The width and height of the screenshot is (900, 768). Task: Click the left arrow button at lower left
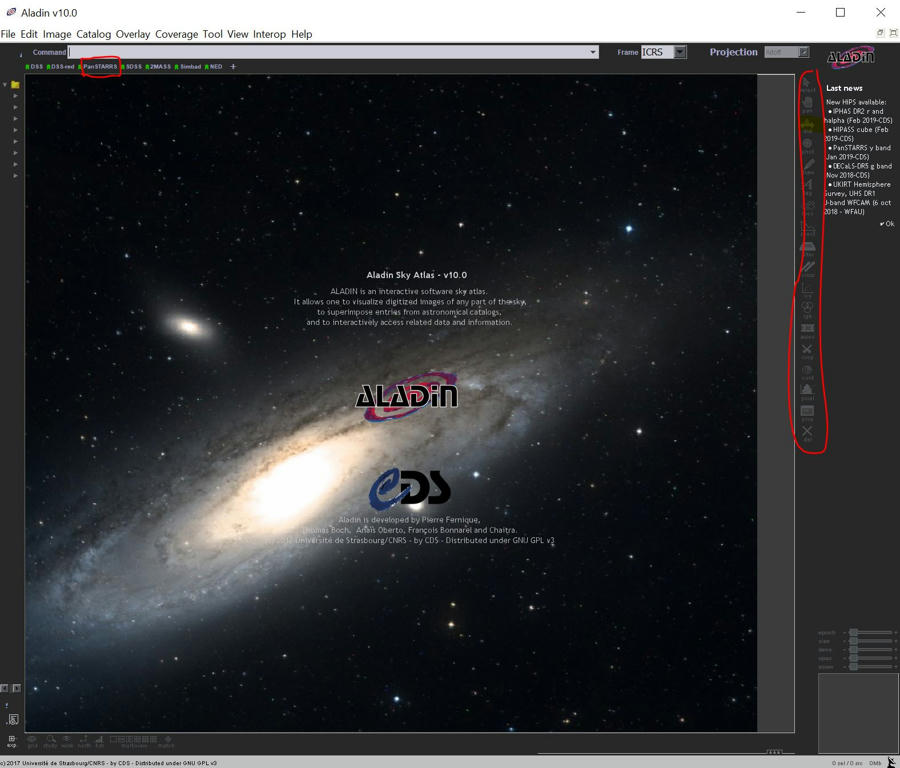click(x=4, y=688)
